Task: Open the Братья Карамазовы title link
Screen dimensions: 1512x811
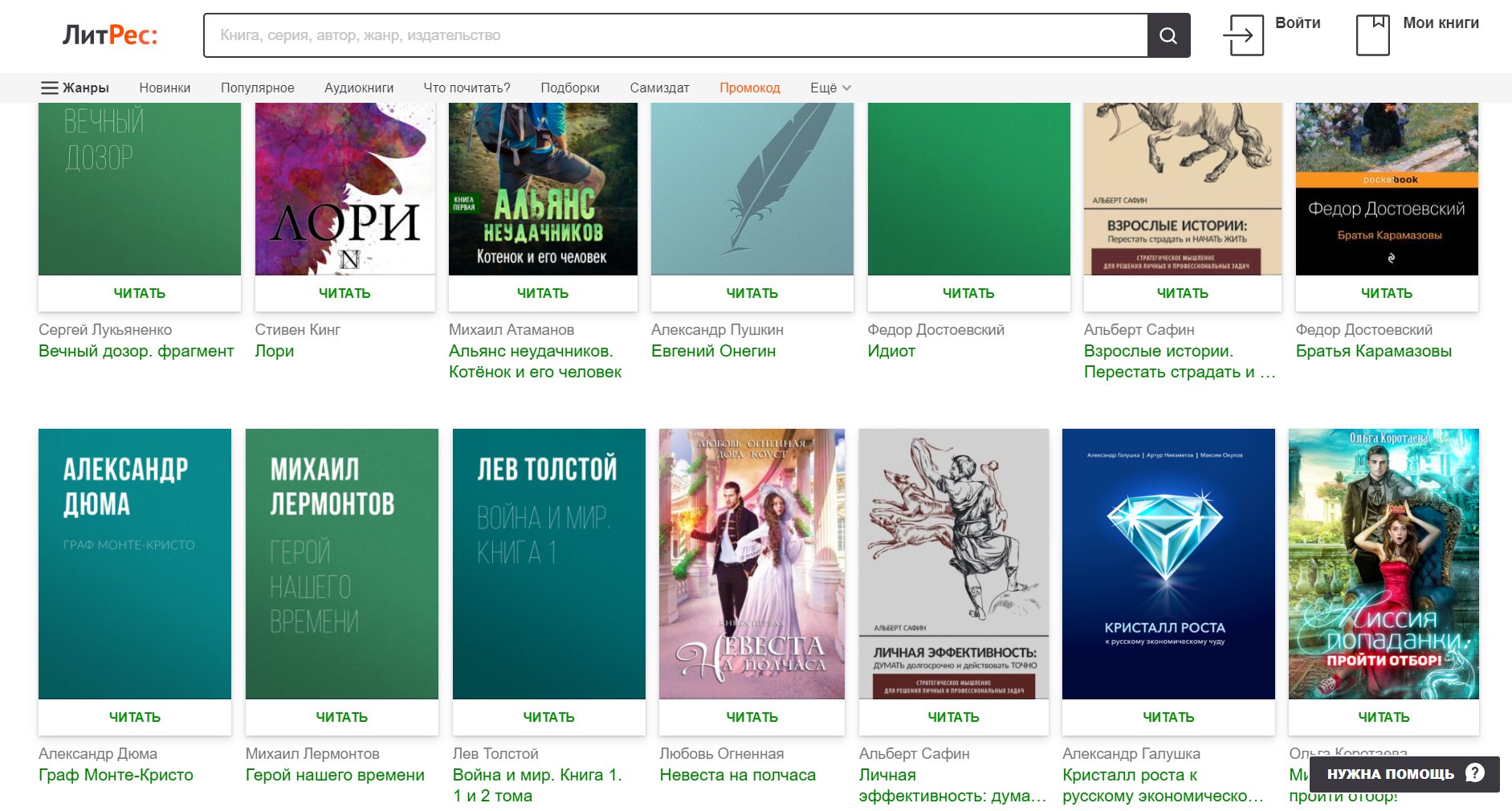Action: point(1373,351)
